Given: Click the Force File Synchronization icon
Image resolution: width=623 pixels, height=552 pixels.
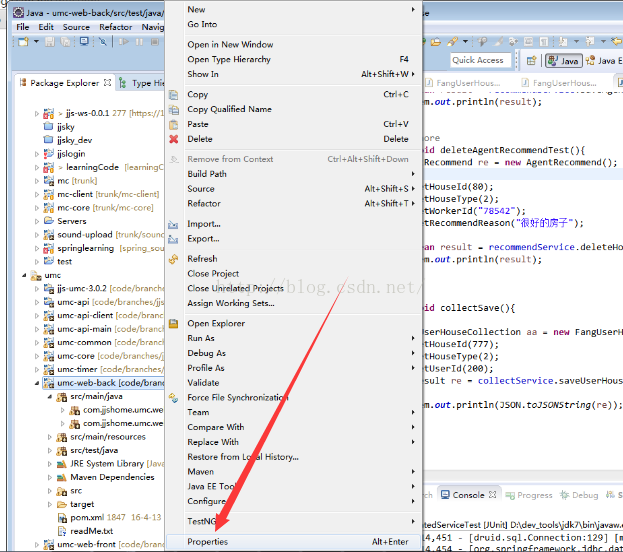Looking at the screenshot, I should [x=173, y=397].
